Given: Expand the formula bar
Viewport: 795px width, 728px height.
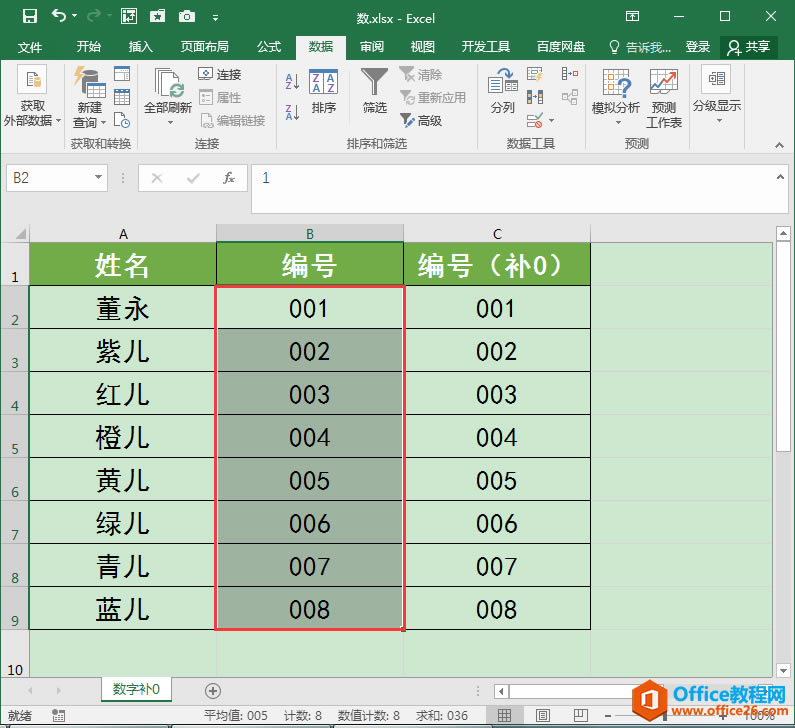Looking at the screenshot, I should point(780,177).
